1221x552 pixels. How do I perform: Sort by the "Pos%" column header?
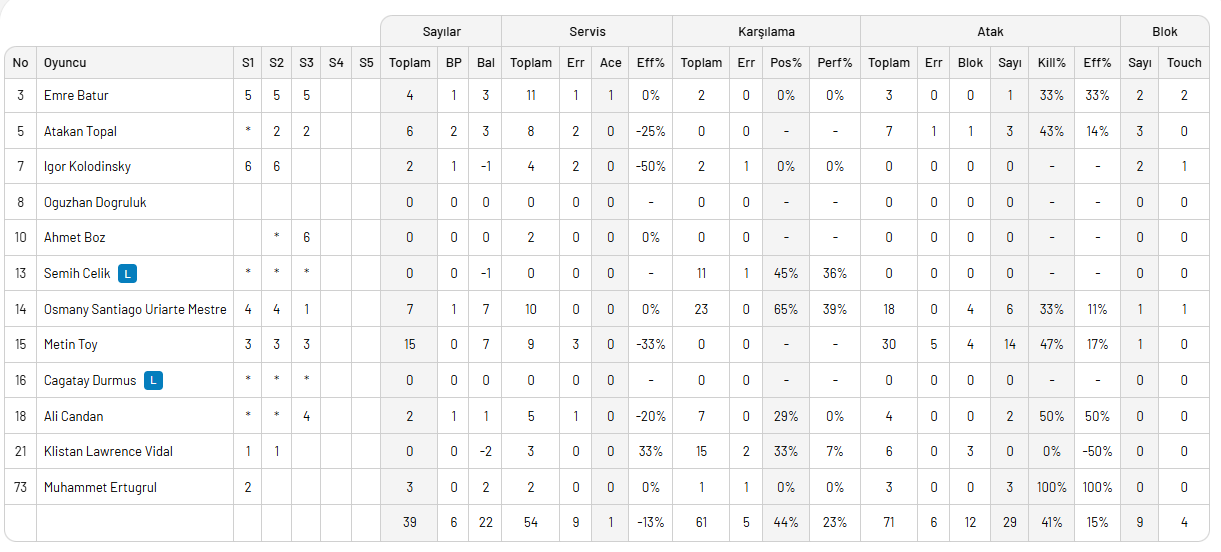[786, 62]
